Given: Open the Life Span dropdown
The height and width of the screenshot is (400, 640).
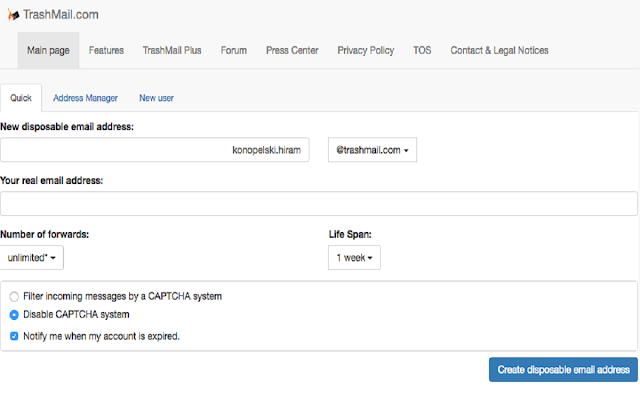Looking at the screenshot, I should 354,258.
